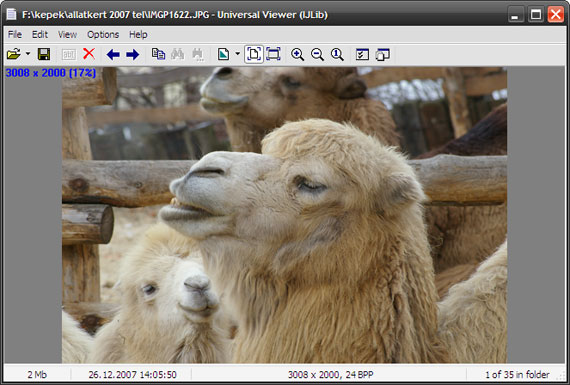The image size is (570, 385).
Task: Click the camel photo preview
Action: click(x=284, y=215)
